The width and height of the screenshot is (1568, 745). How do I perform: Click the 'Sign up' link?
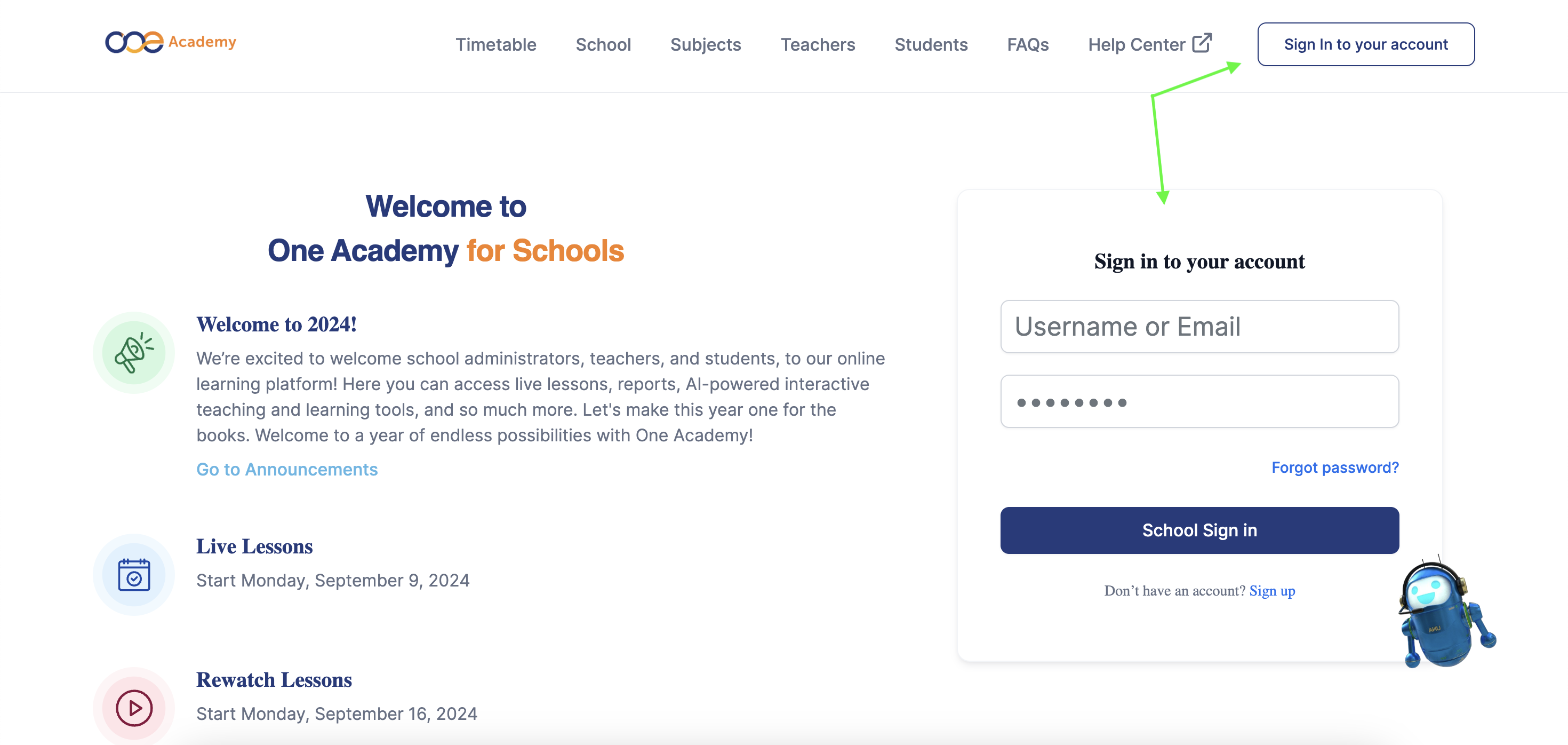click(1272, 590)
